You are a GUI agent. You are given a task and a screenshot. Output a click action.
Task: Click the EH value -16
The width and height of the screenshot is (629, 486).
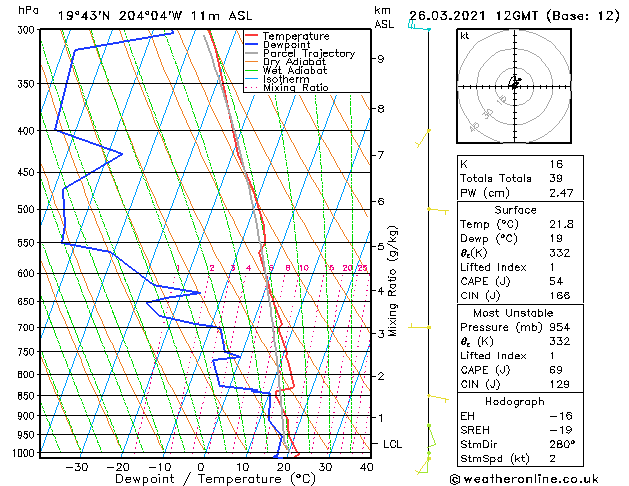[561, 416]
